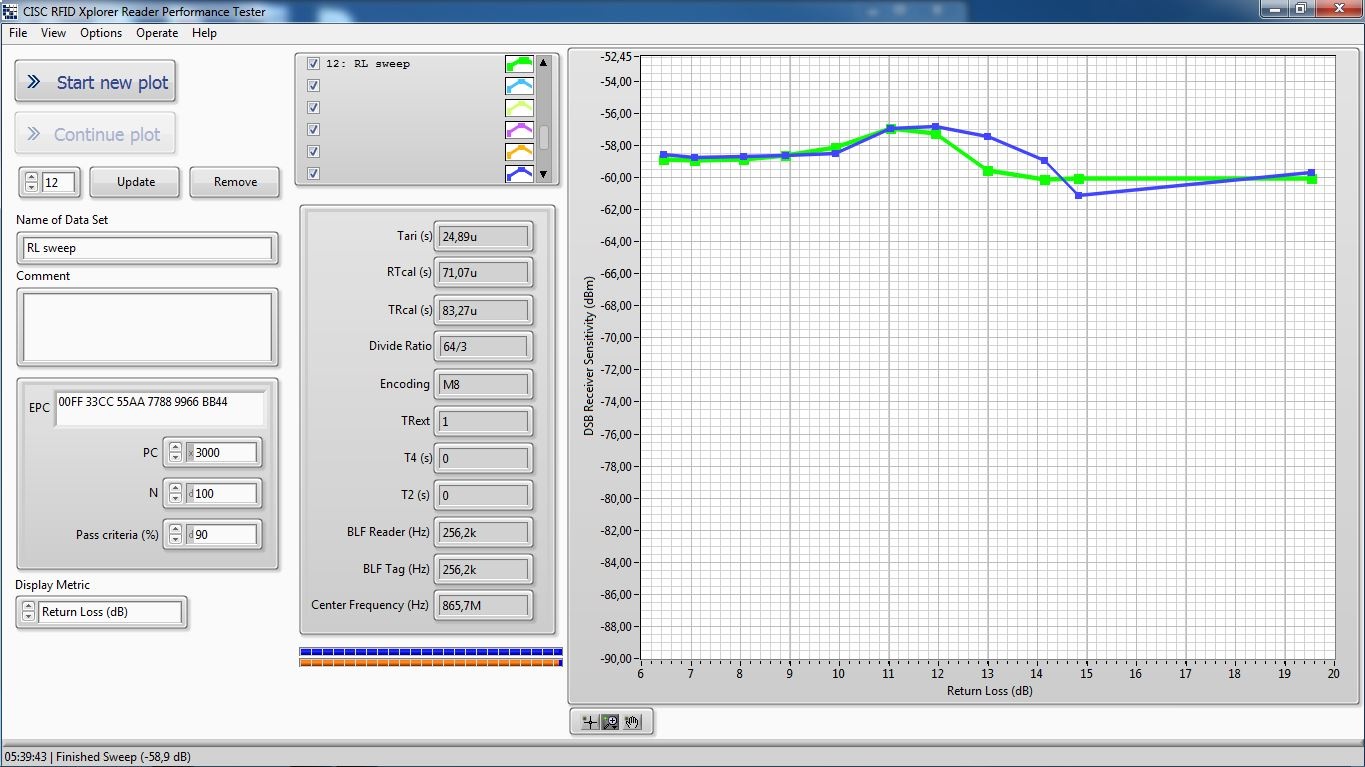Activate the zoom magnifier graph tool
The width and height of the screenshot is (1365, 767).
(610, 722)
